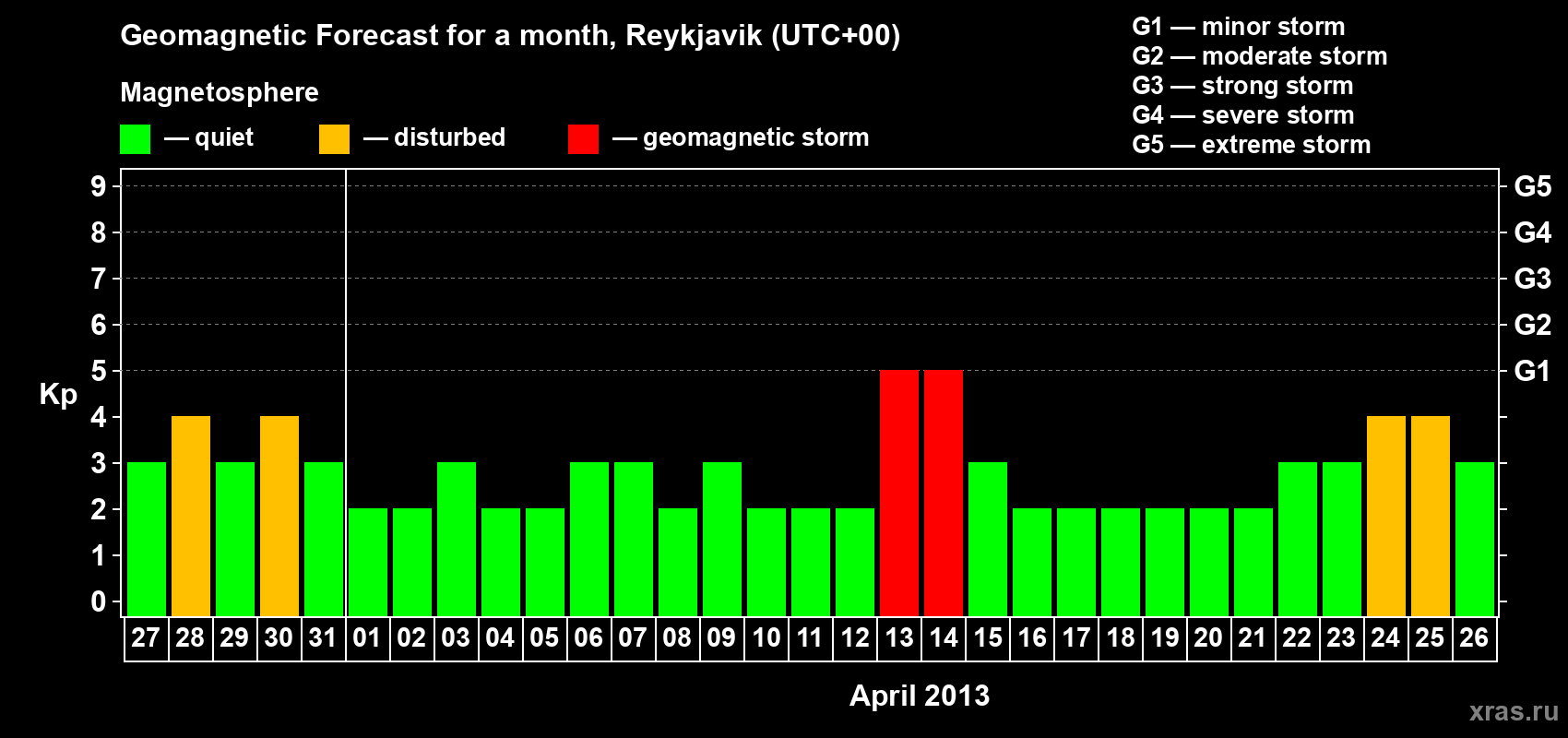Select the orange bar for day 24
This screenshot has width=1568, height=738.
point(1386,516)
